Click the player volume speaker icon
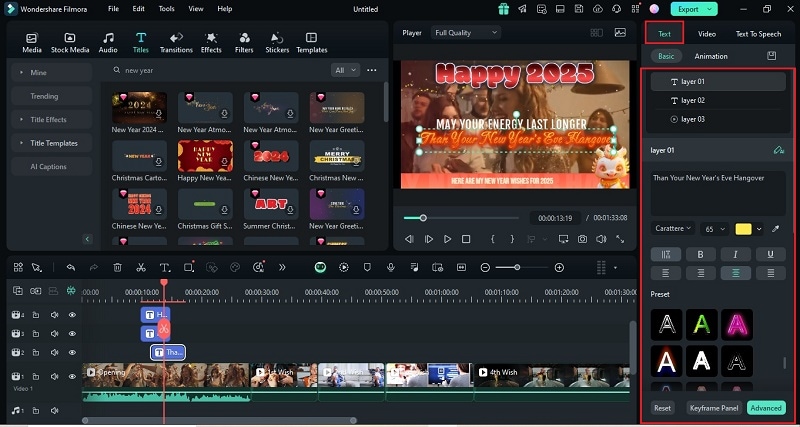This screenshot has height=427, width=800. [601, 239]
